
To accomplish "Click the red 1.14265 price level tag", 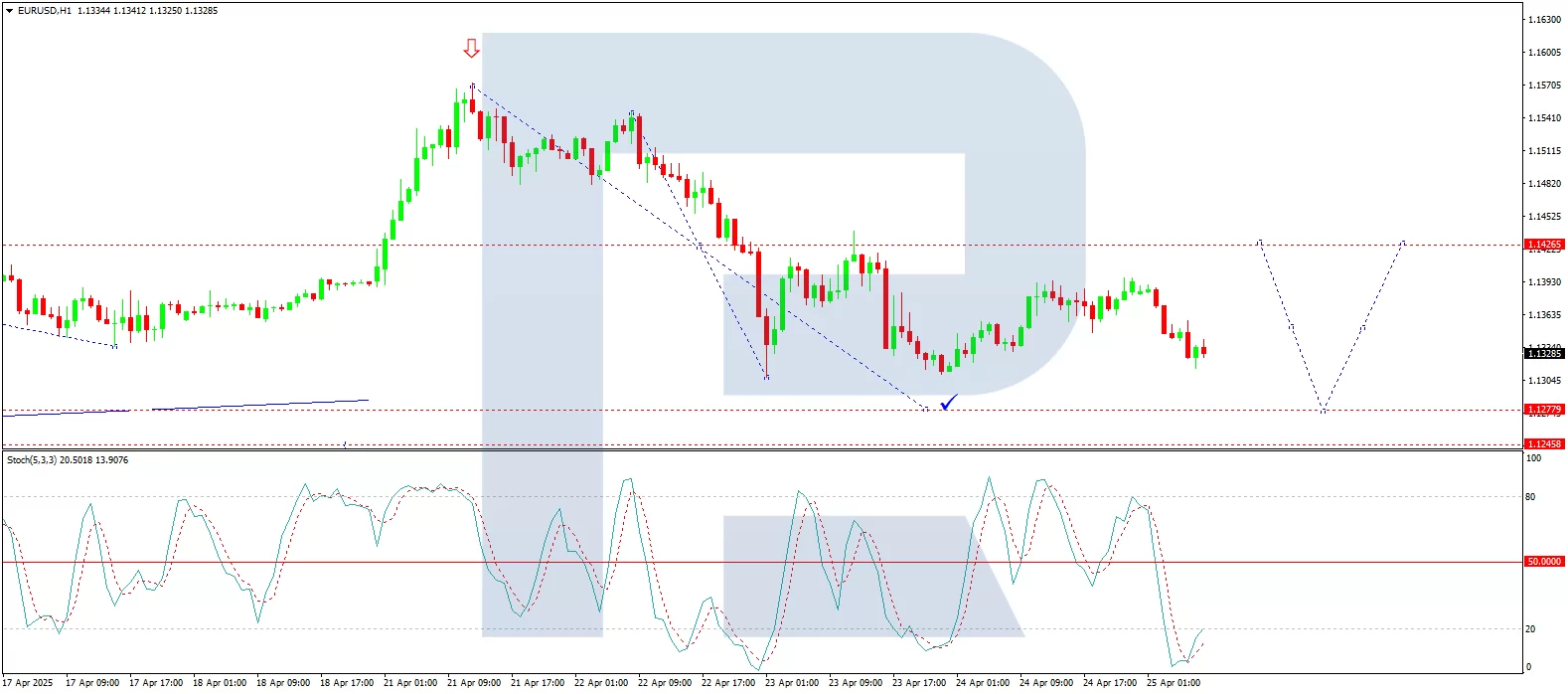I will pyautogui.click(x=1543, y=245).
